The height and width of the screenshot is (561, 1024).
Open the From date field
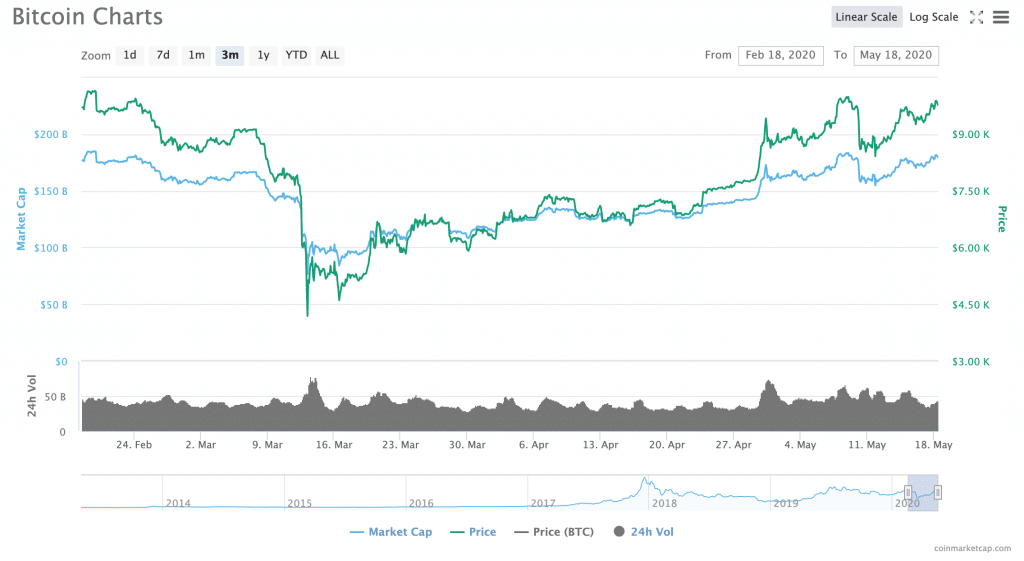tap(780, 55)
